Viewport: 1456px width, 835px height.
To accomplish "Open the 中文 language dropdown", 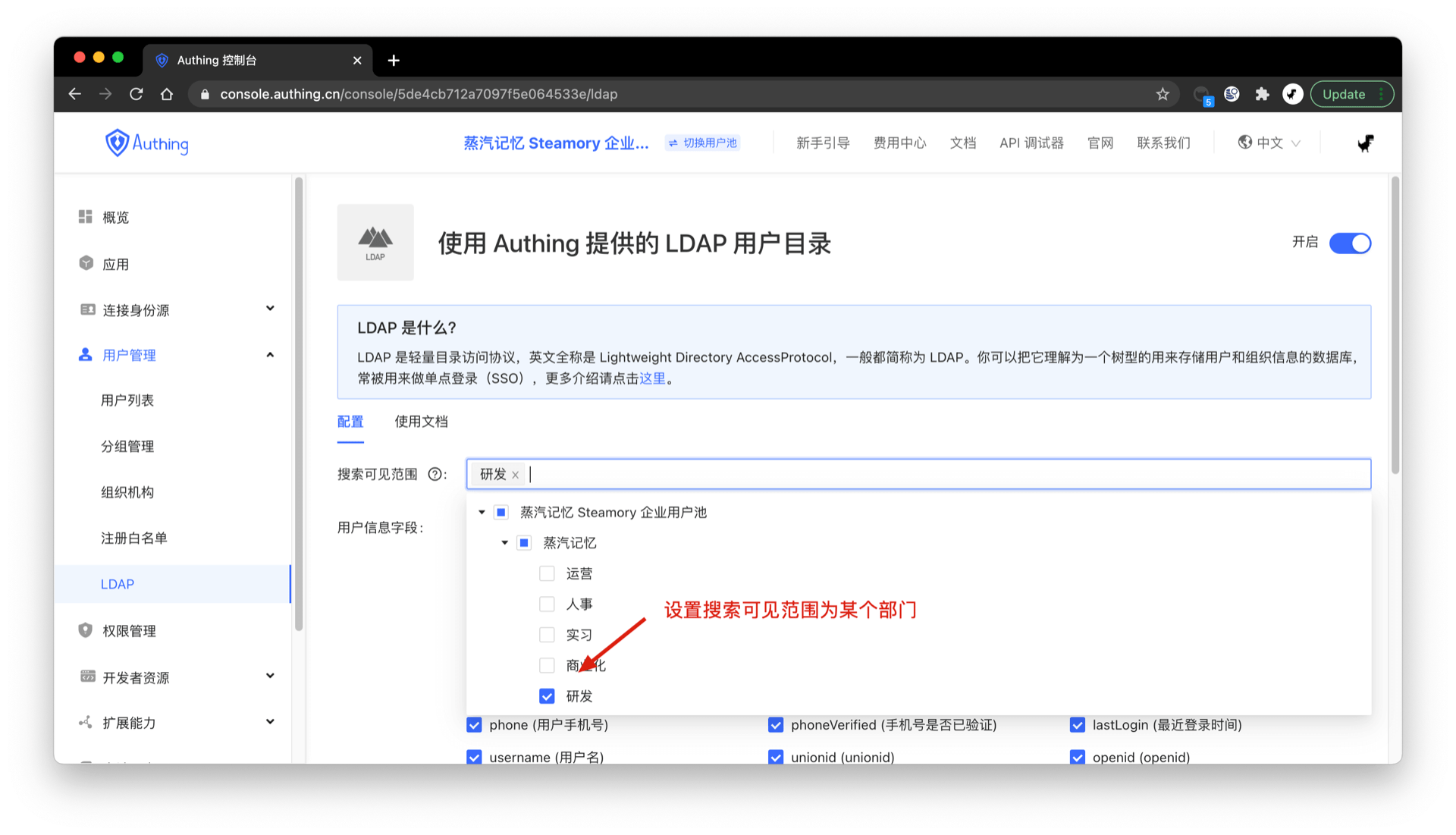I will point(1269,143).
